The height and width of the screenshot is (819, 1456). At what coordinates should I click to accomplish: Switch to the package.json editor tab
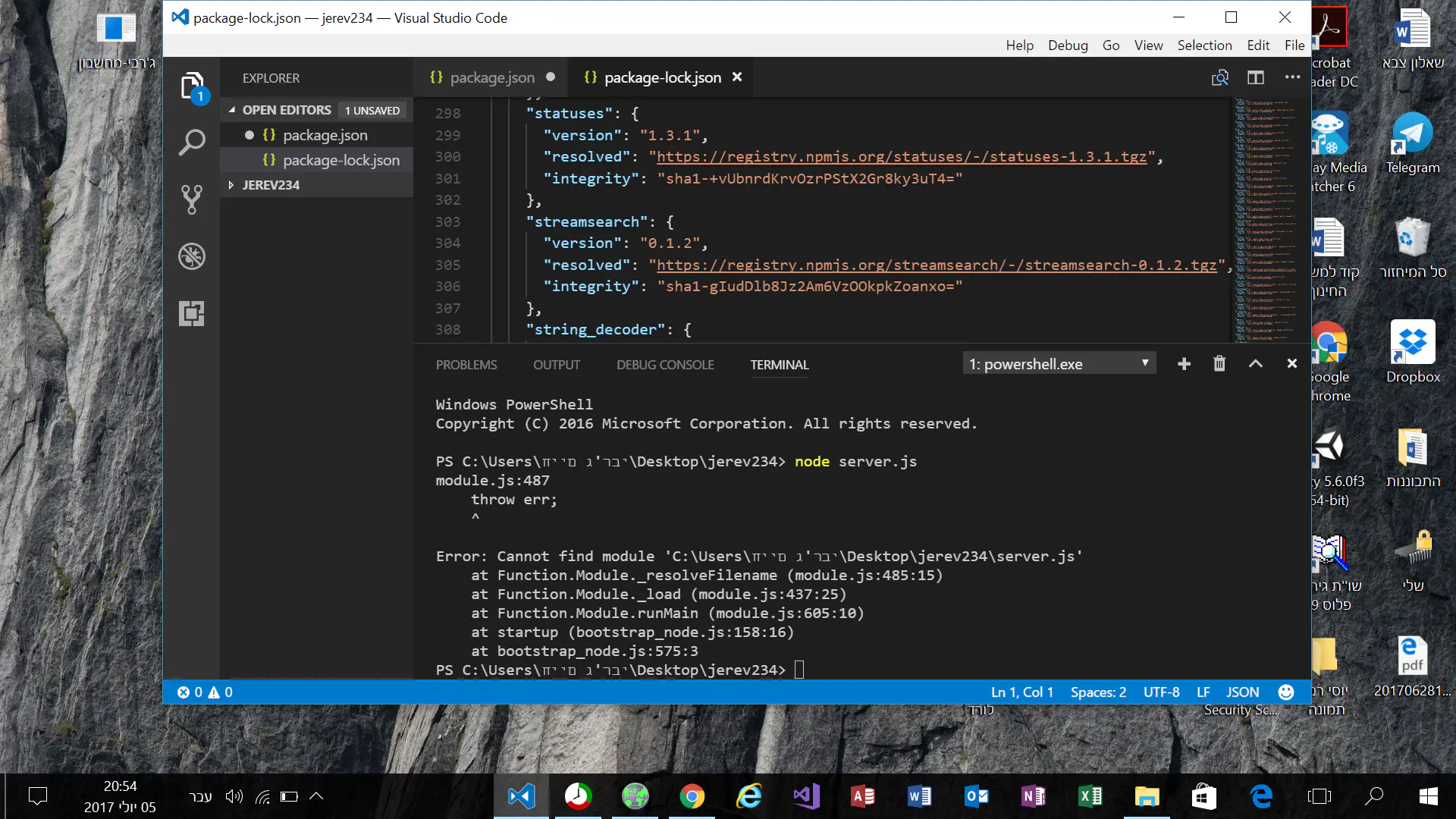pos(491,77)
